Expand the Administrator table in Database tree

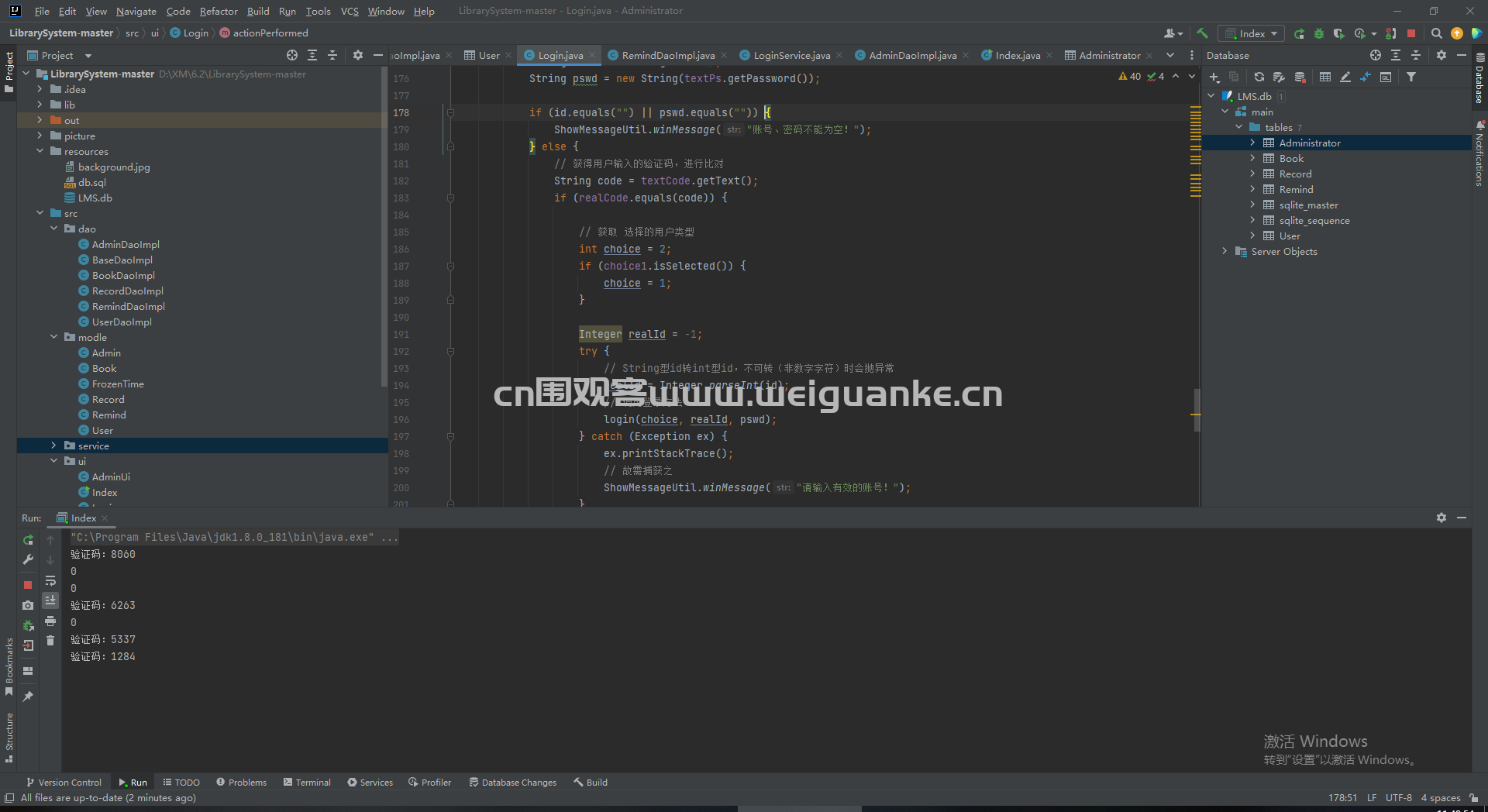pyautogui.click(x=1252, y=143)
